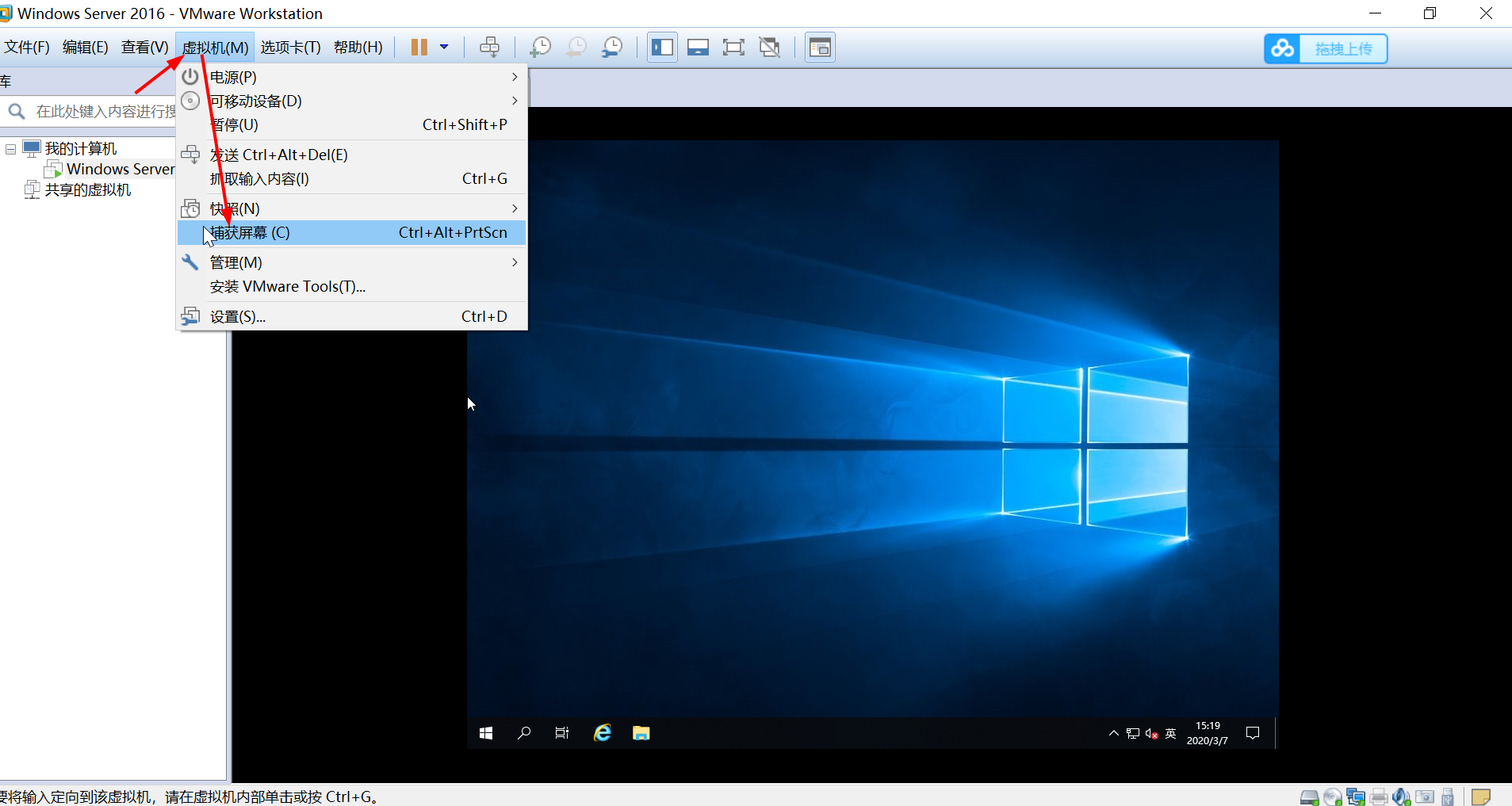Screen dimensions: 1512x806
Task: Select 暂停(U) from the menu
Action: 352,124
